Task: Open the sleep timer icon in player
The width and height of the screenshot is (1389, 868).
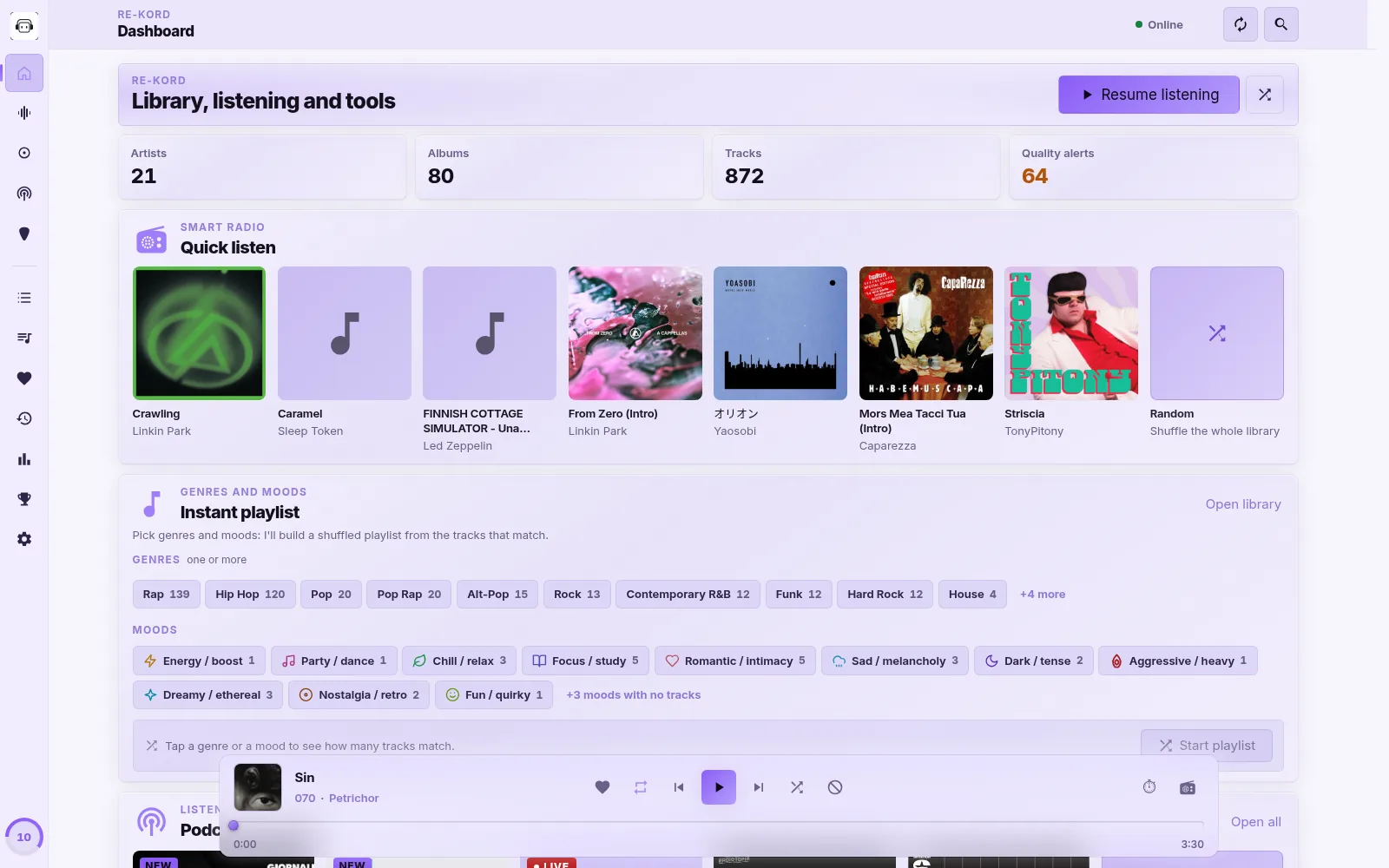Action: (x=1149, y=787)
